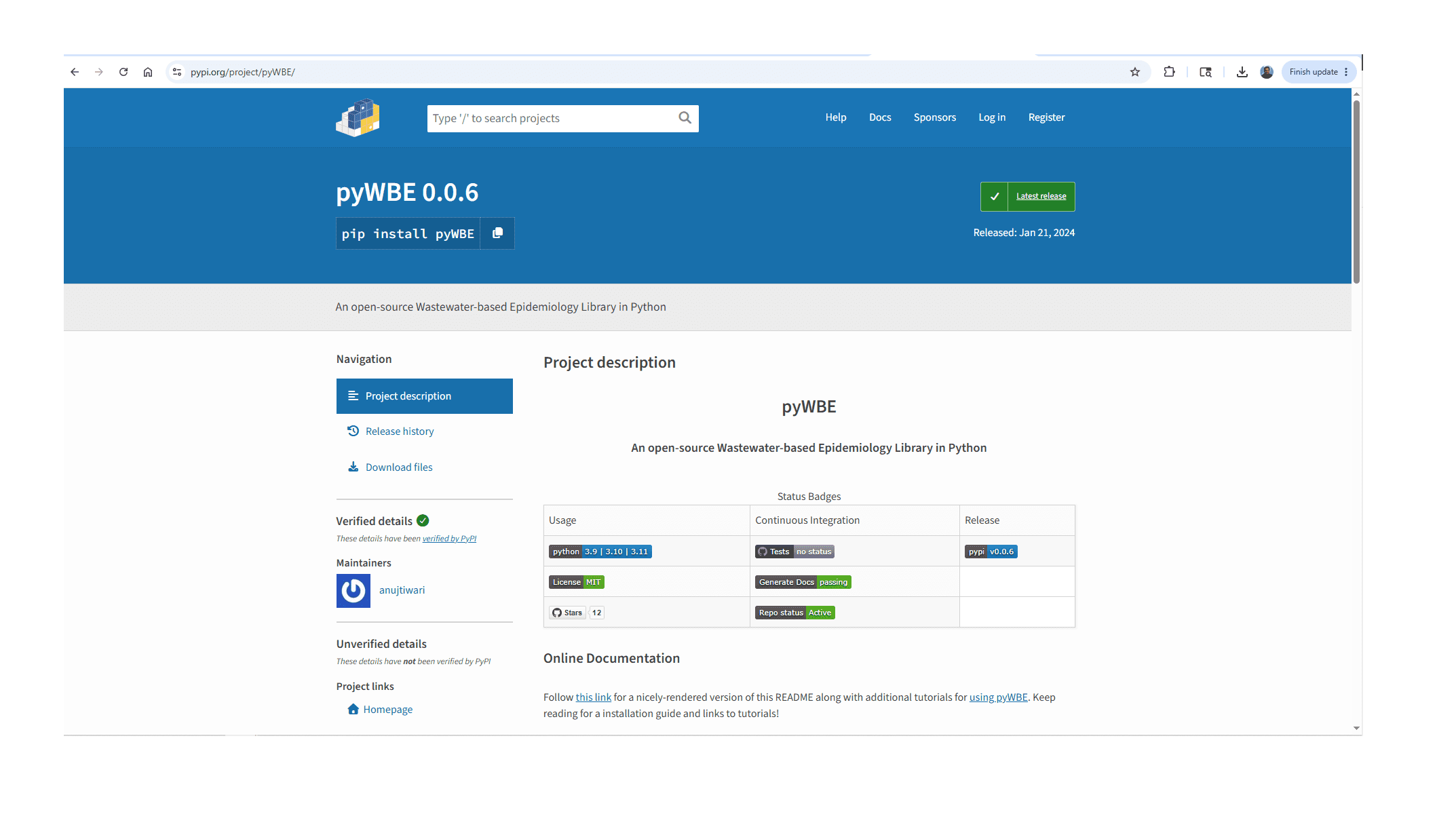Click the License MIT badge
Screen dimensions: 1456x829
point(577,582)
